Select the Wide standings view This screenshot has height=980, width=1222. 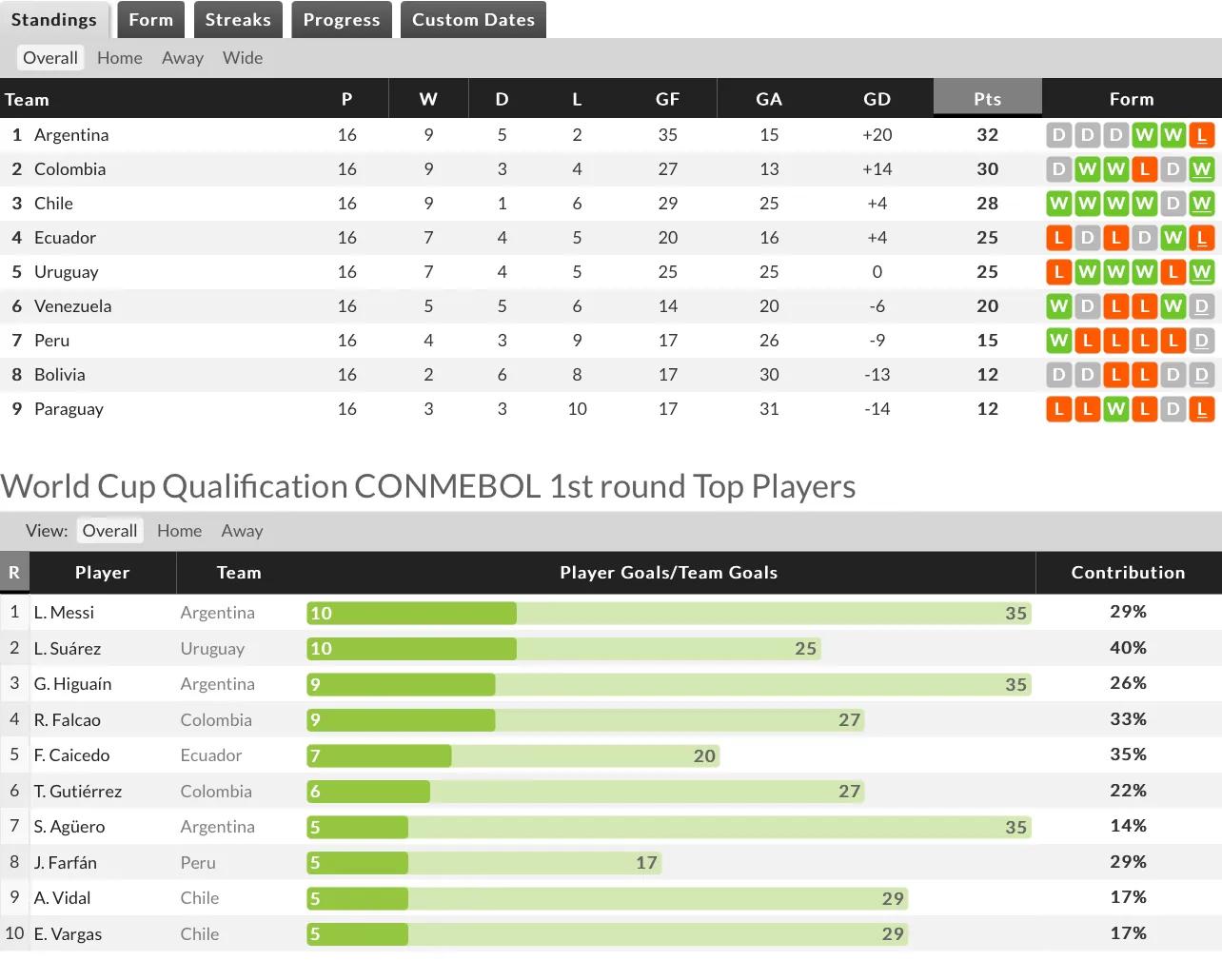243,58
